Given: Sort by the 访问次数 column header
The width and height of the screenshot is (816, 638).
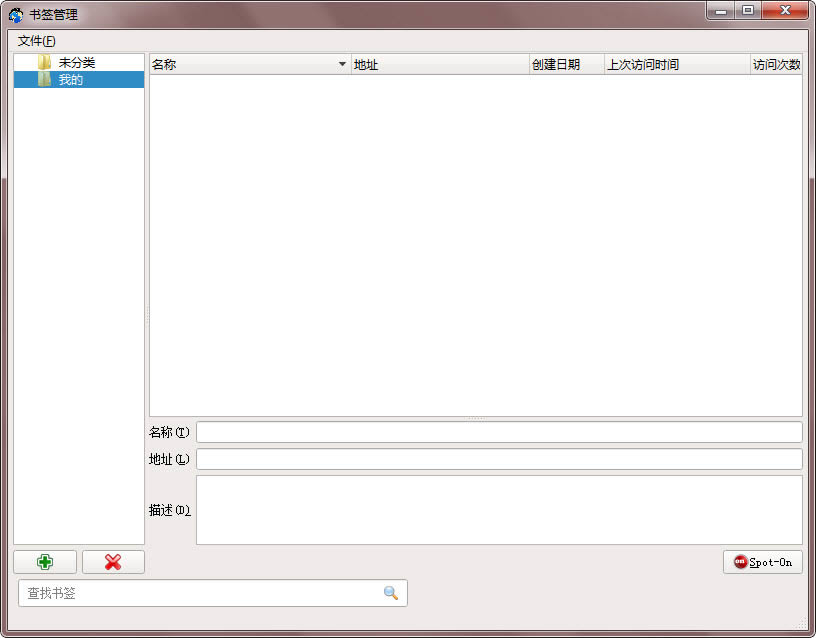Looking at the screenshot, I should [776, 65].
